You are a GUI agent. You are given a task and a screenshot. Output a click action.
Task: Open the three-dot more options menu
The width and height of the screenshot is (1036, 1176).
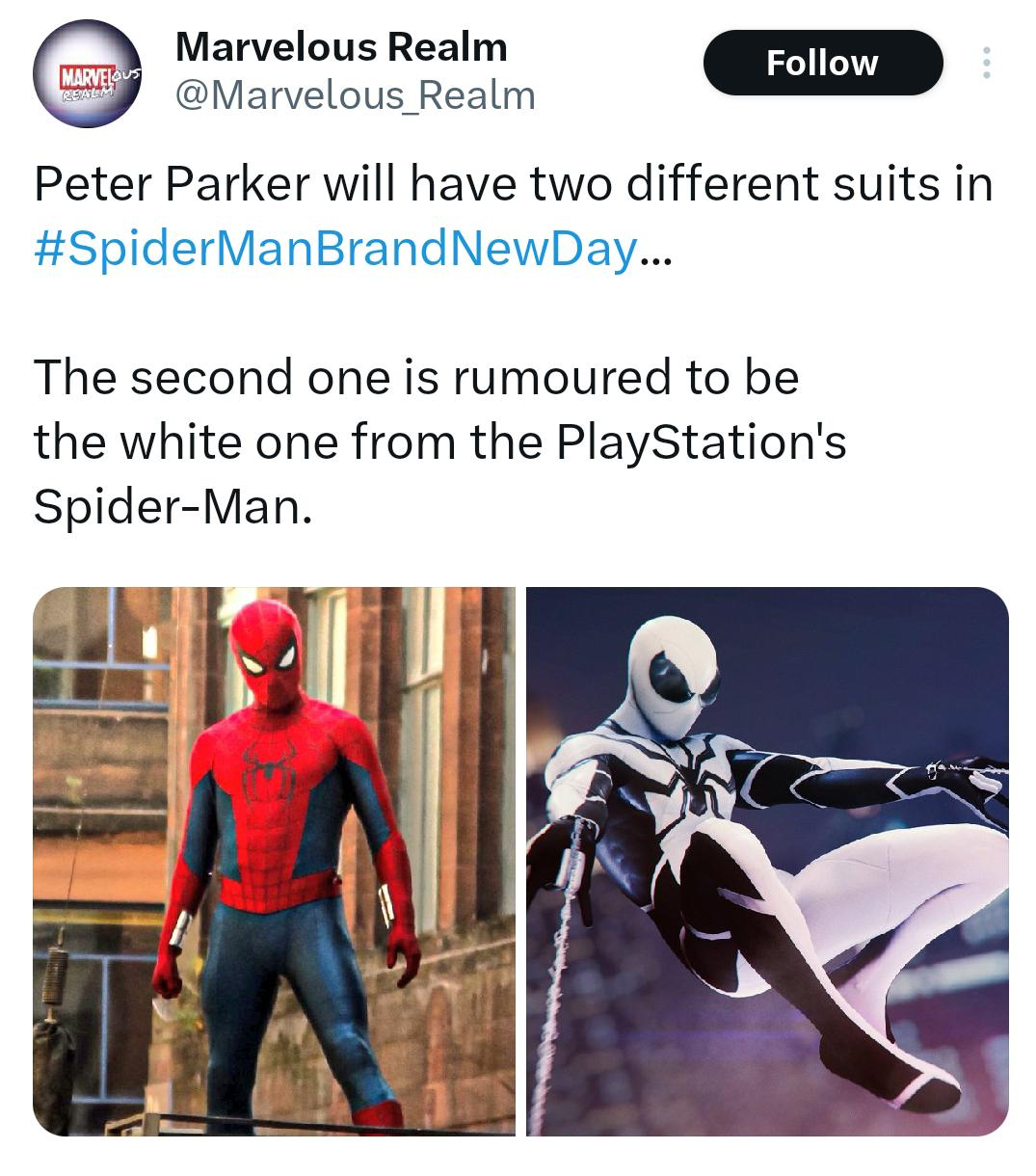point(985,63)
